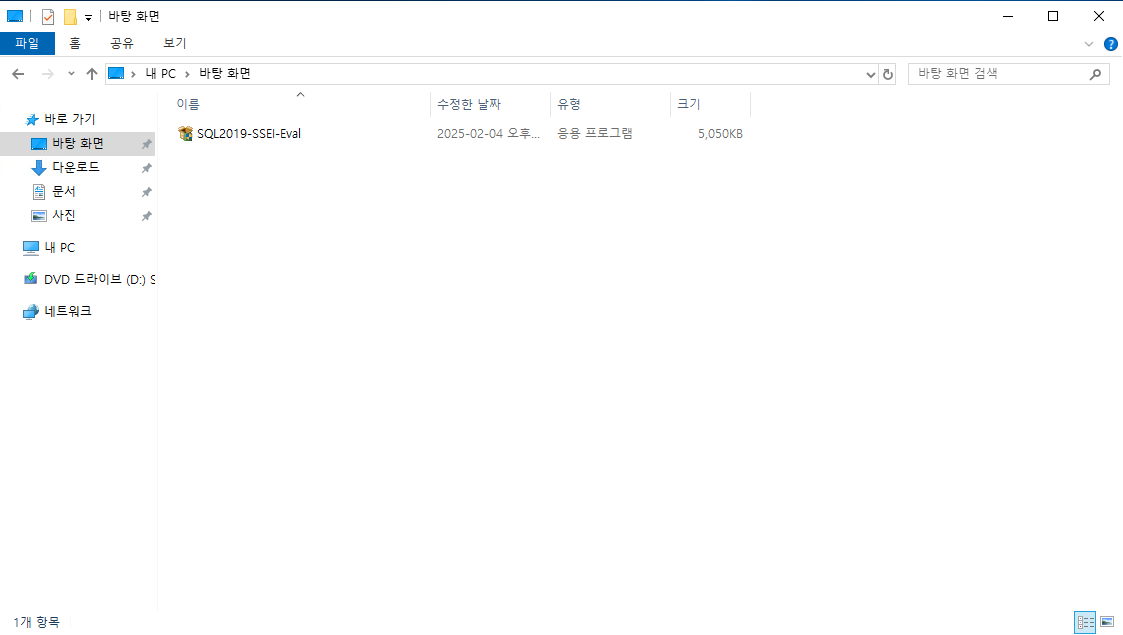
Task: Open 문서 in the navigation pane
Action: coord(64,191)
